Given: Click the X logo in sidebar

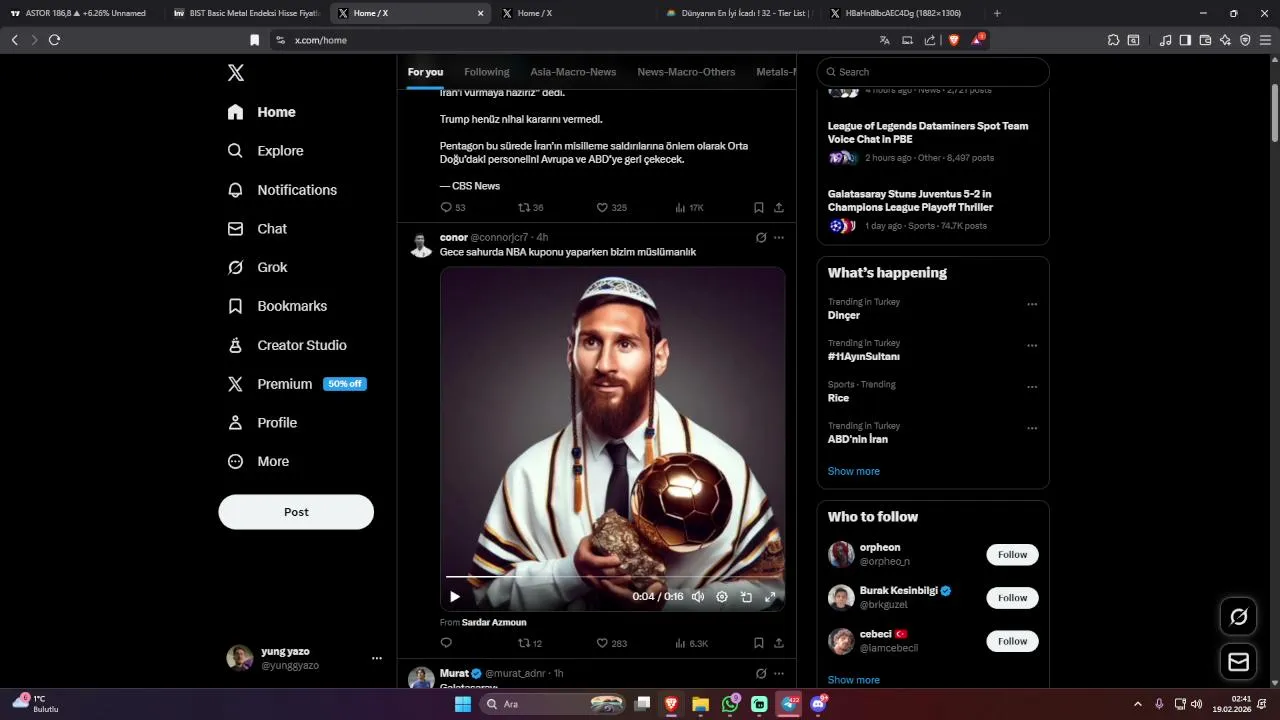Looking at the screenshot, I should pos(236,73).
